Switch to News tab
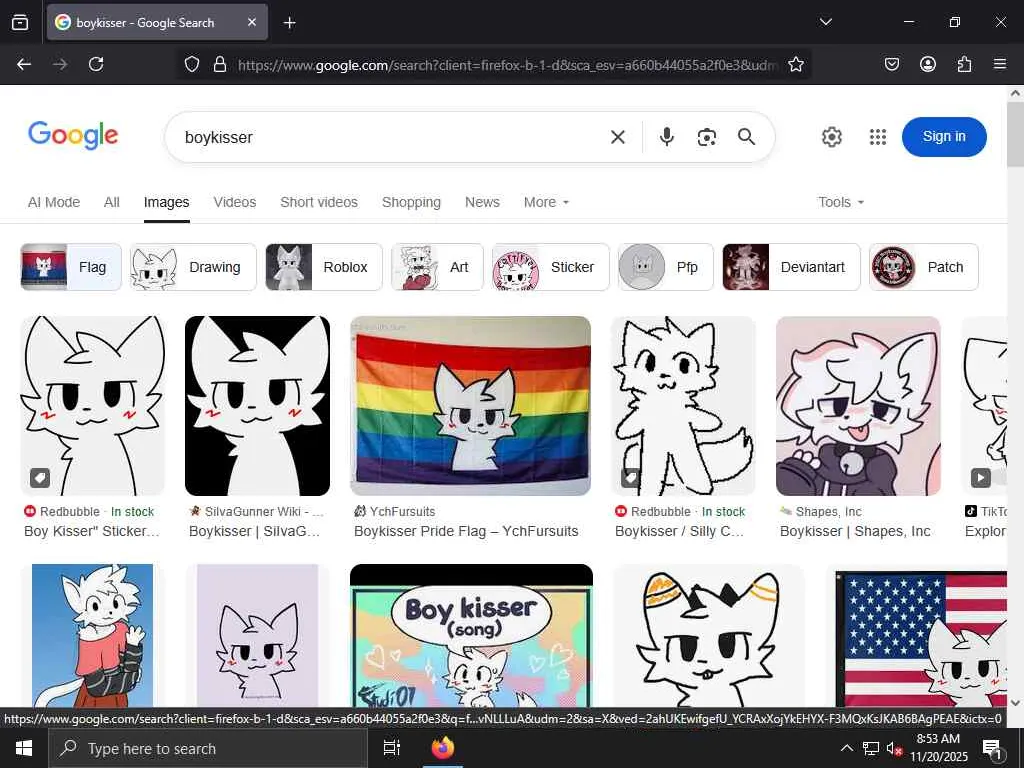The image size is (1024, 768). 482,202
